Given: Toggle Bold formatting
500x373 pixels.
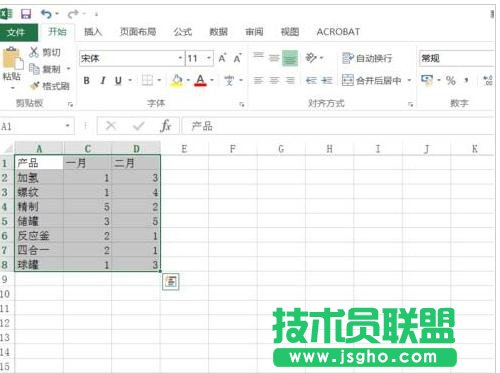Looking at the screenshot, I should [x=86, y=80].
